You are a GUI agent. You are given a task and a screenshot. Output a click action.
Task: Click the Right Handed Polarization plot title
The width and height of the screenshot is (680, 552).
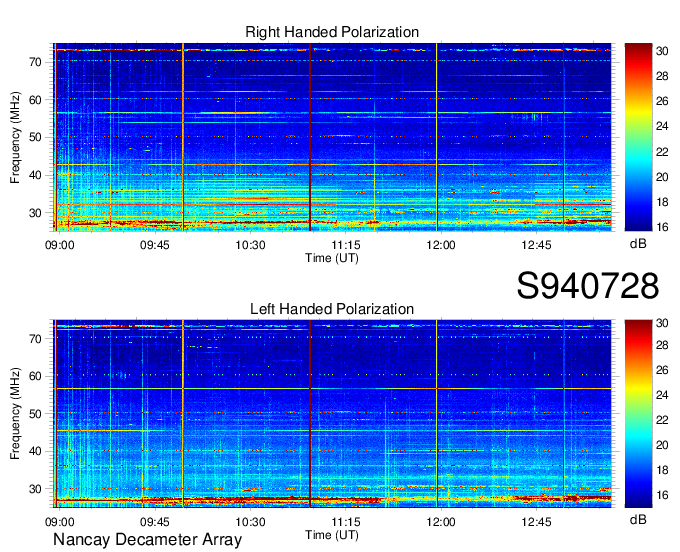332,32
